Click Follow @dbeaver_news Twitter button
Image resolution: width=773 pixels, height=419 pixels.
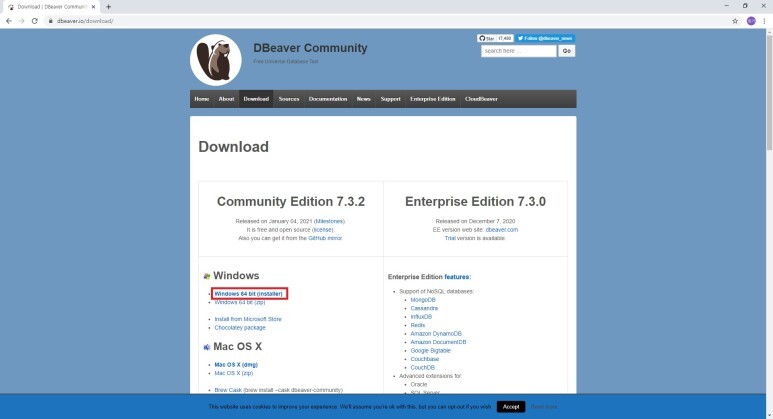point(545,38)
